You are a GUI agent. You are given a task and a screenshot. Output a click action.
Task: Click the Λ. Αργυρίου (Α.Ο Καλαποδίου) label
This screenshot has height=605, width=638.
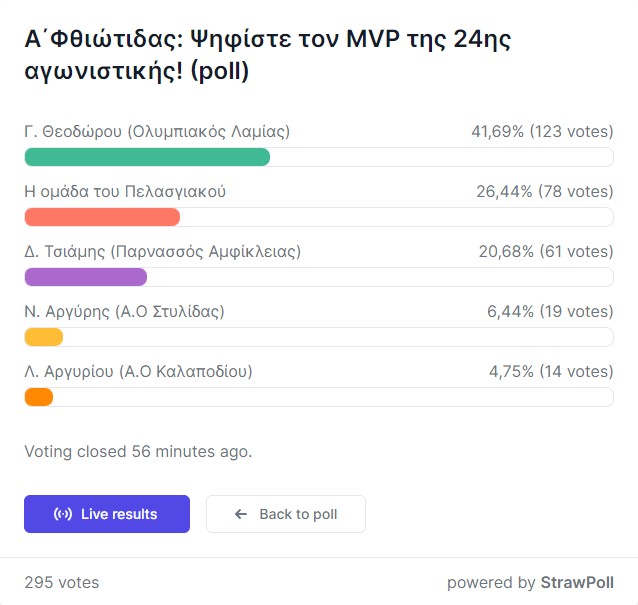[138, 372]
